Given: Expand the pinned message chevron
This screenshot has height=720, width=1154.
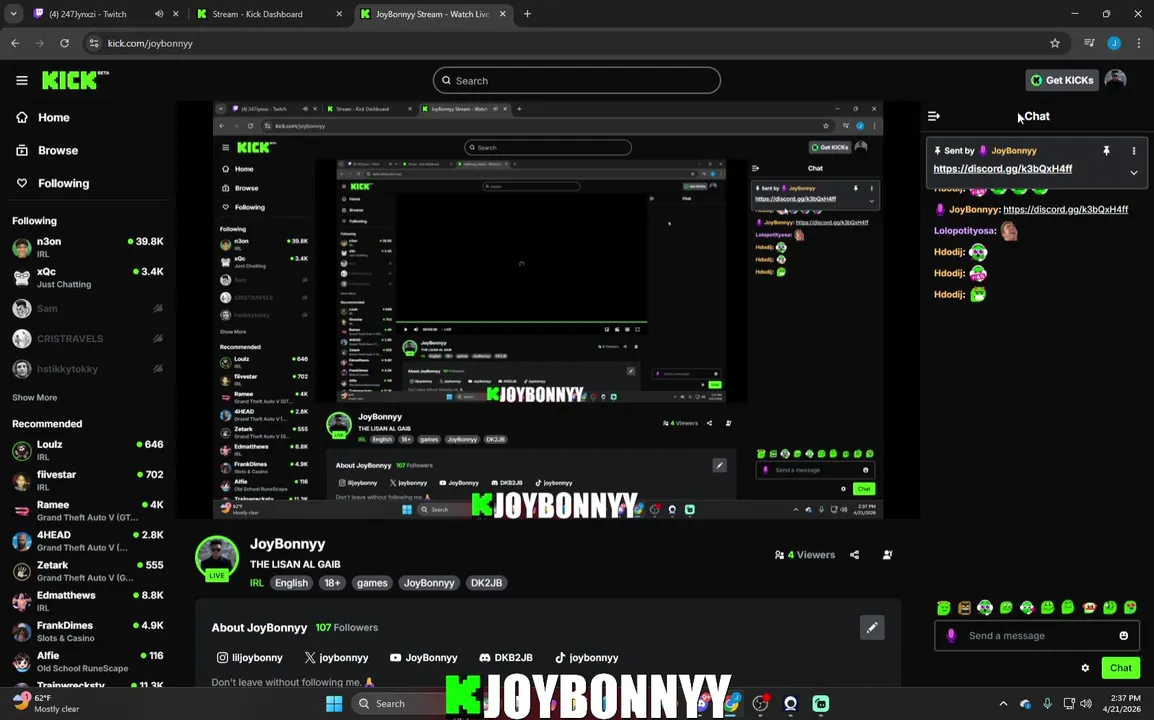Looking at the screenshot, I should [1133, 172].
